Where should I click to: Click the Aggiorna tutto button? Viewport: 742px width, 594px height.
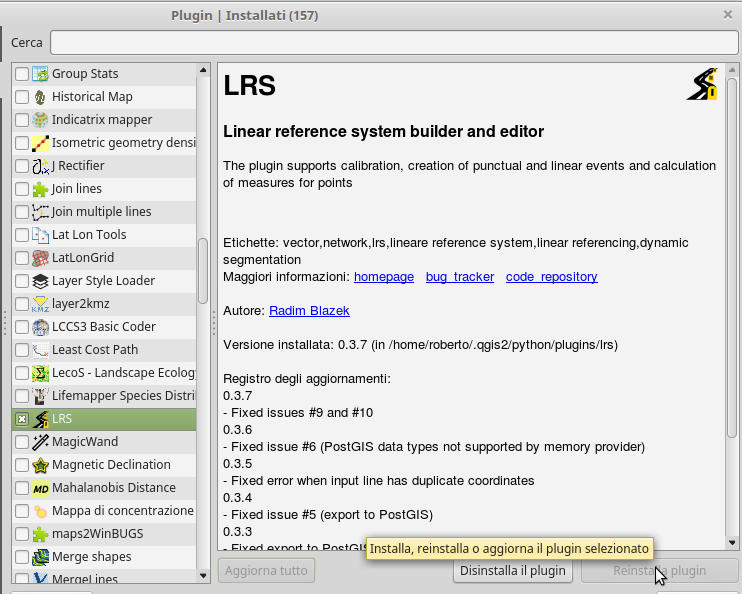pos(266,571)
